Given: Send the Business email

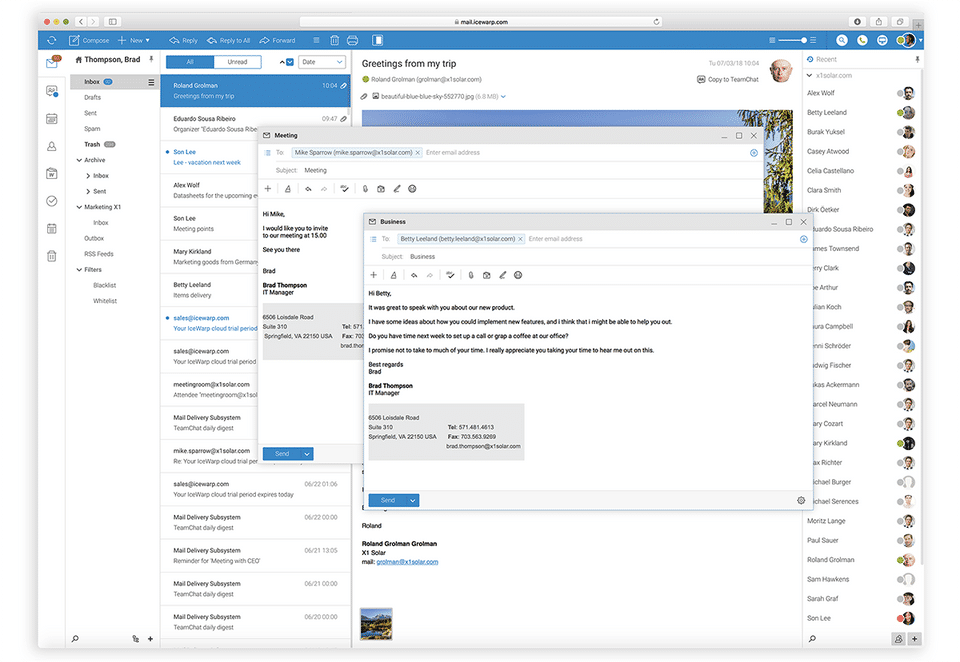Looking at the screenshot, I should tap(388, 501).
